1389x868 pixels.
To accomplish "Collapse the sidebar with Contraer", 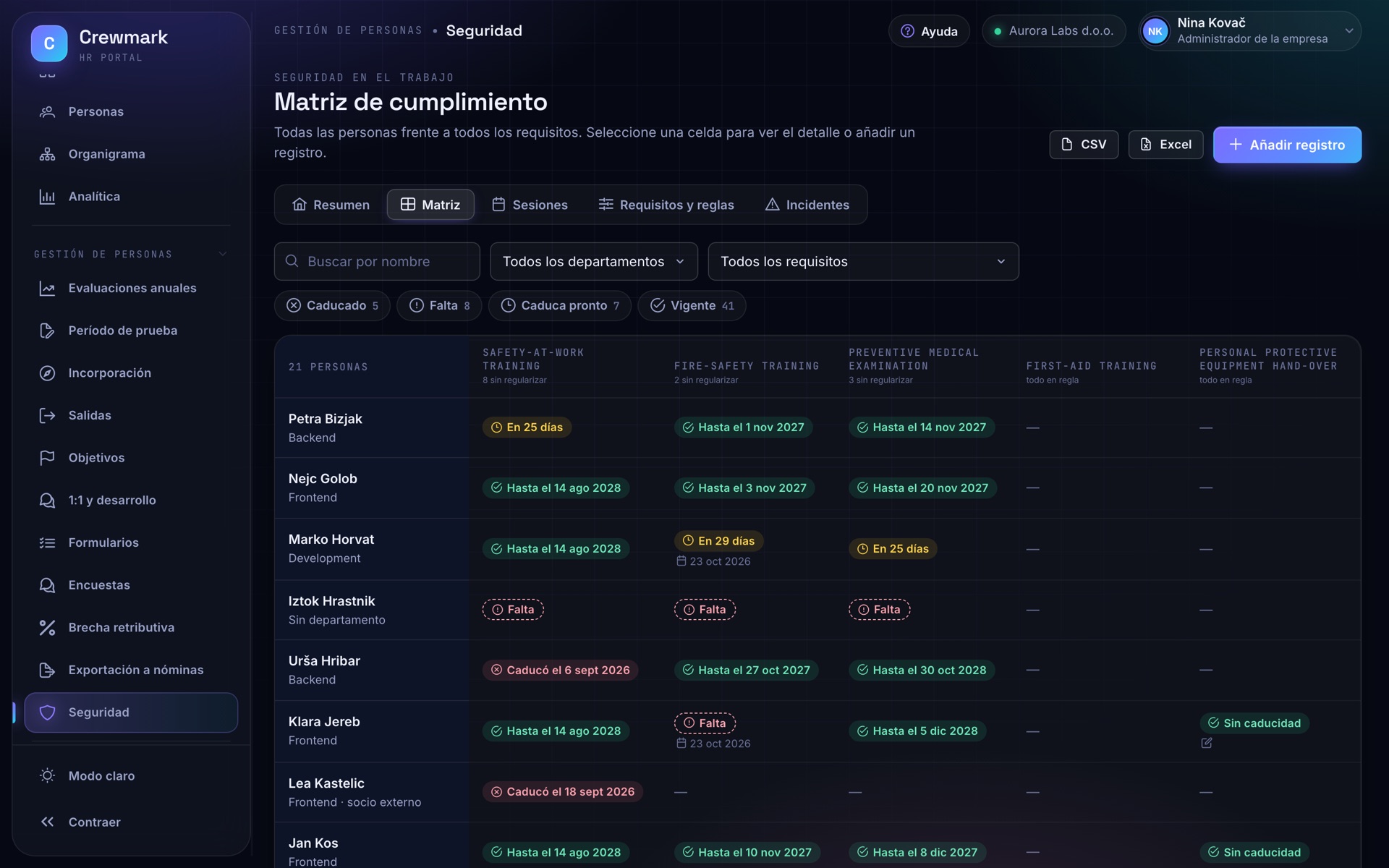I will pos(131,822).
